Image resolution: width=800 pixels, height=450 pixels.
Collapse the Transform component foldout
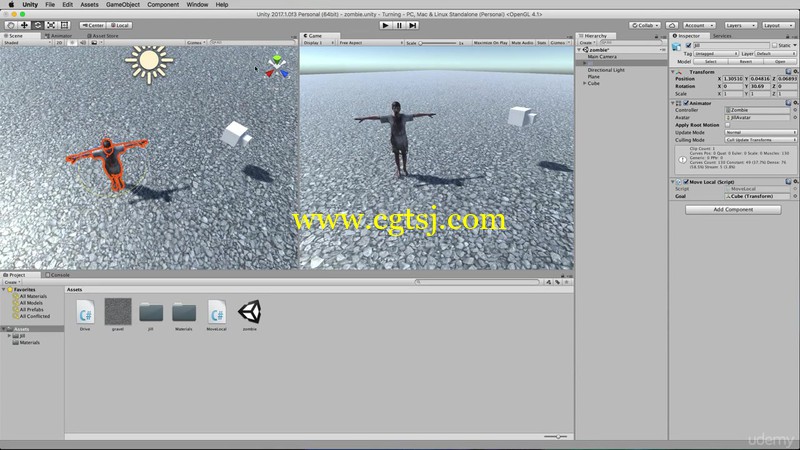click(x=673, y=72)
